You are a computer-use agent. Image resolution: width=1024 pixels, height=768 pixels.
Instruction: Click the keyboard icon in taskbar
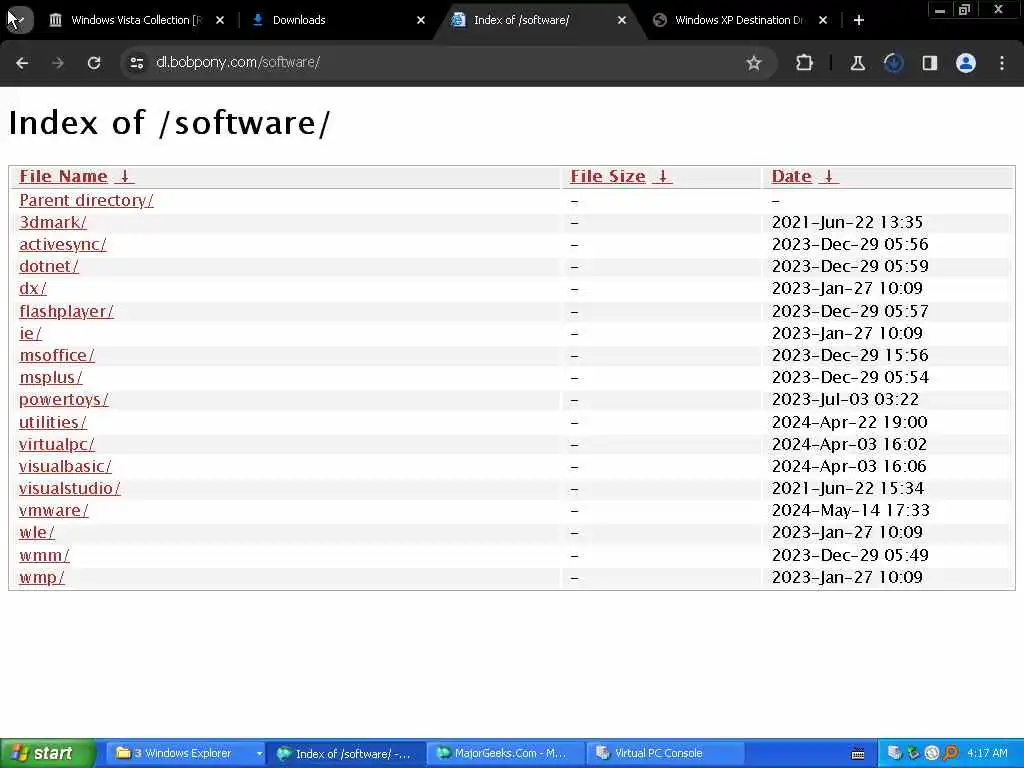pos(858,754)
